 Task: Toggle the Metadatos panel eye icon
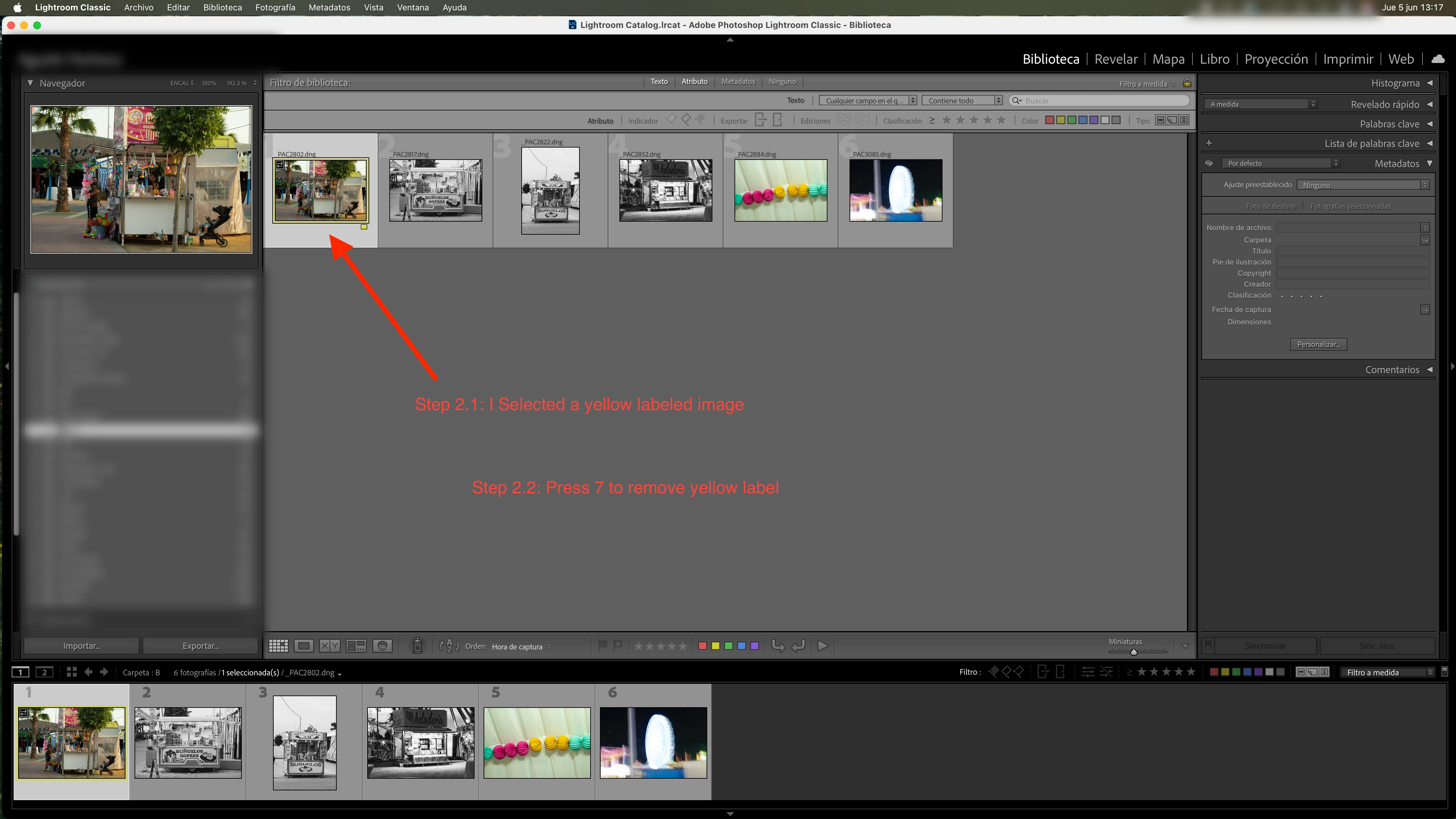[x=1209, y=163]
